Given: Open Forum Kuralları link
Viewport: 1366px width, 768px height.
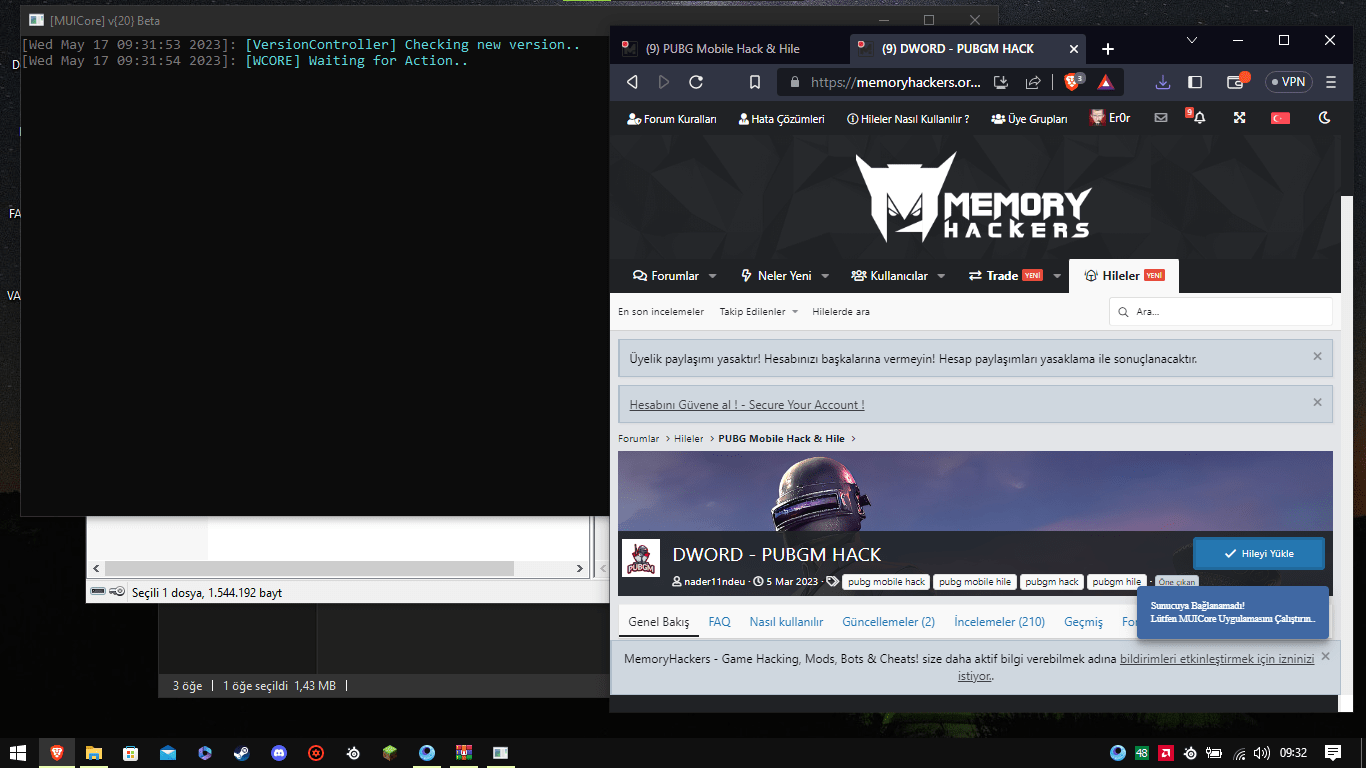Looking at the screenshot, I should pos(672,118).
